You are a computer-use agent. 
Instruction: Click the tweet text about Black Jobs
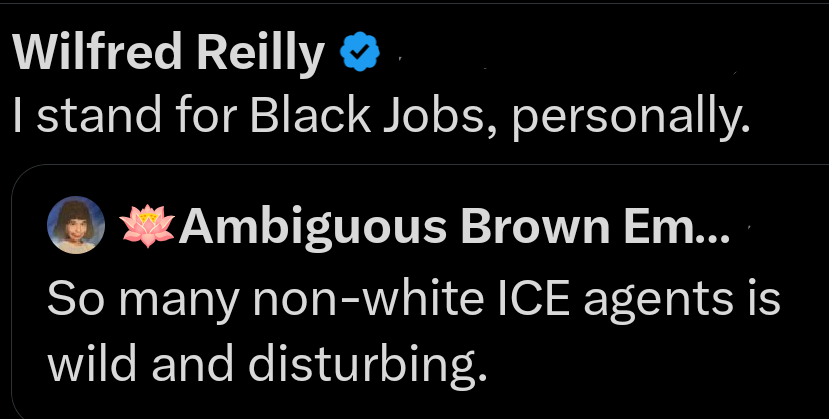coord(381,118)
